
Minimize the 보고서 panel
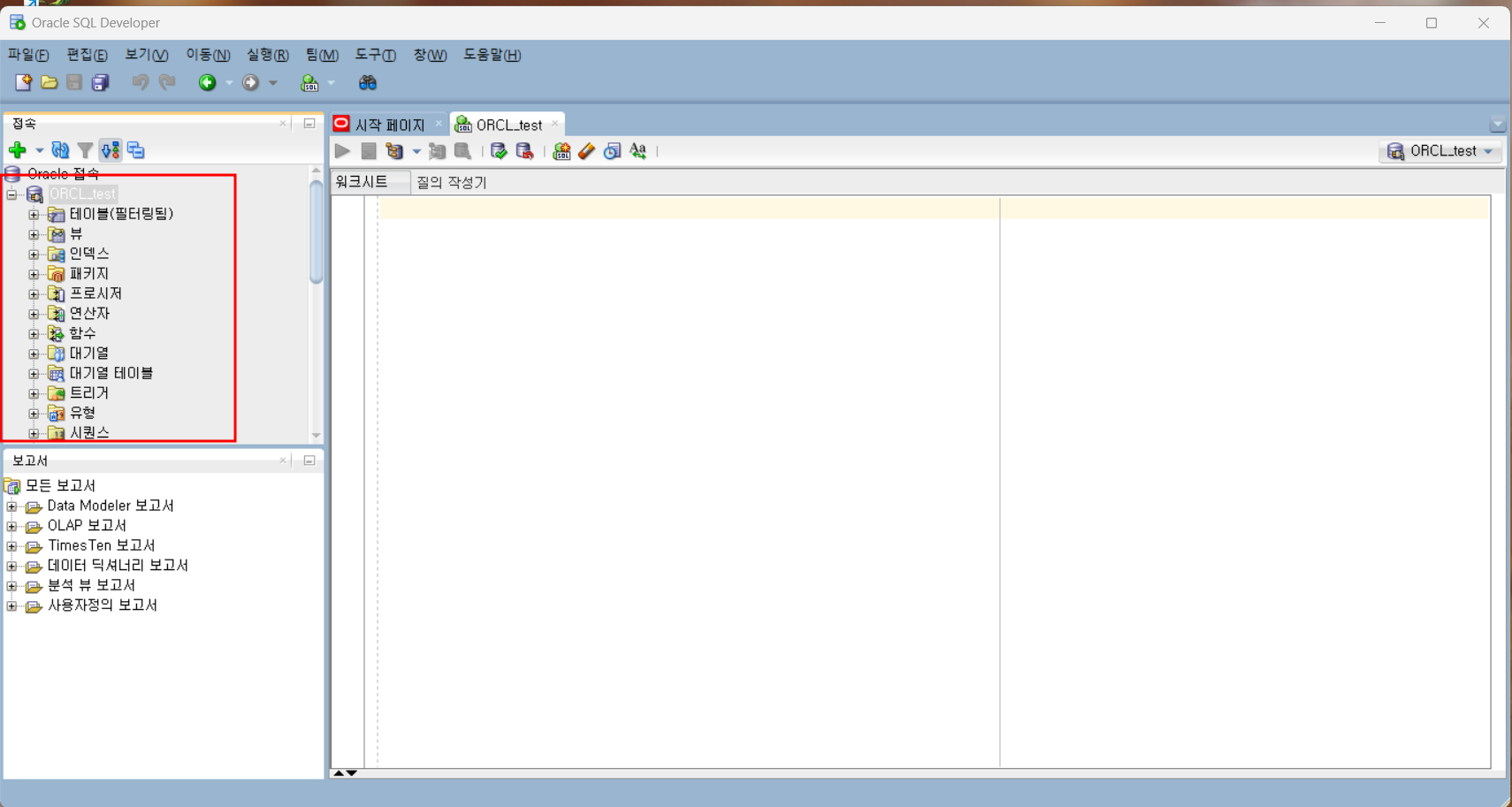[x=309, y=461]
